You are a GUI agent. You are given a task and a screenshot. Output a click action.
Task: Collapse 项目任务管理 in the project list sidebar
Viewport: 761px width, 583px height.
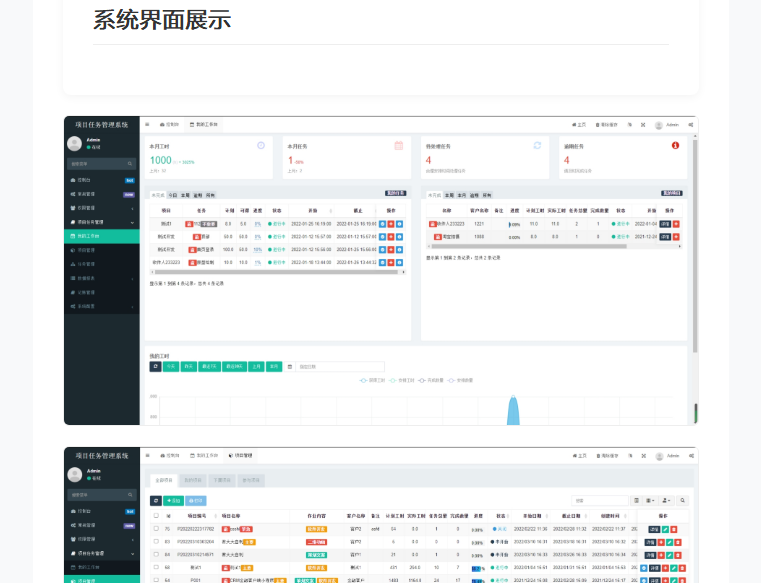[102, 553]
